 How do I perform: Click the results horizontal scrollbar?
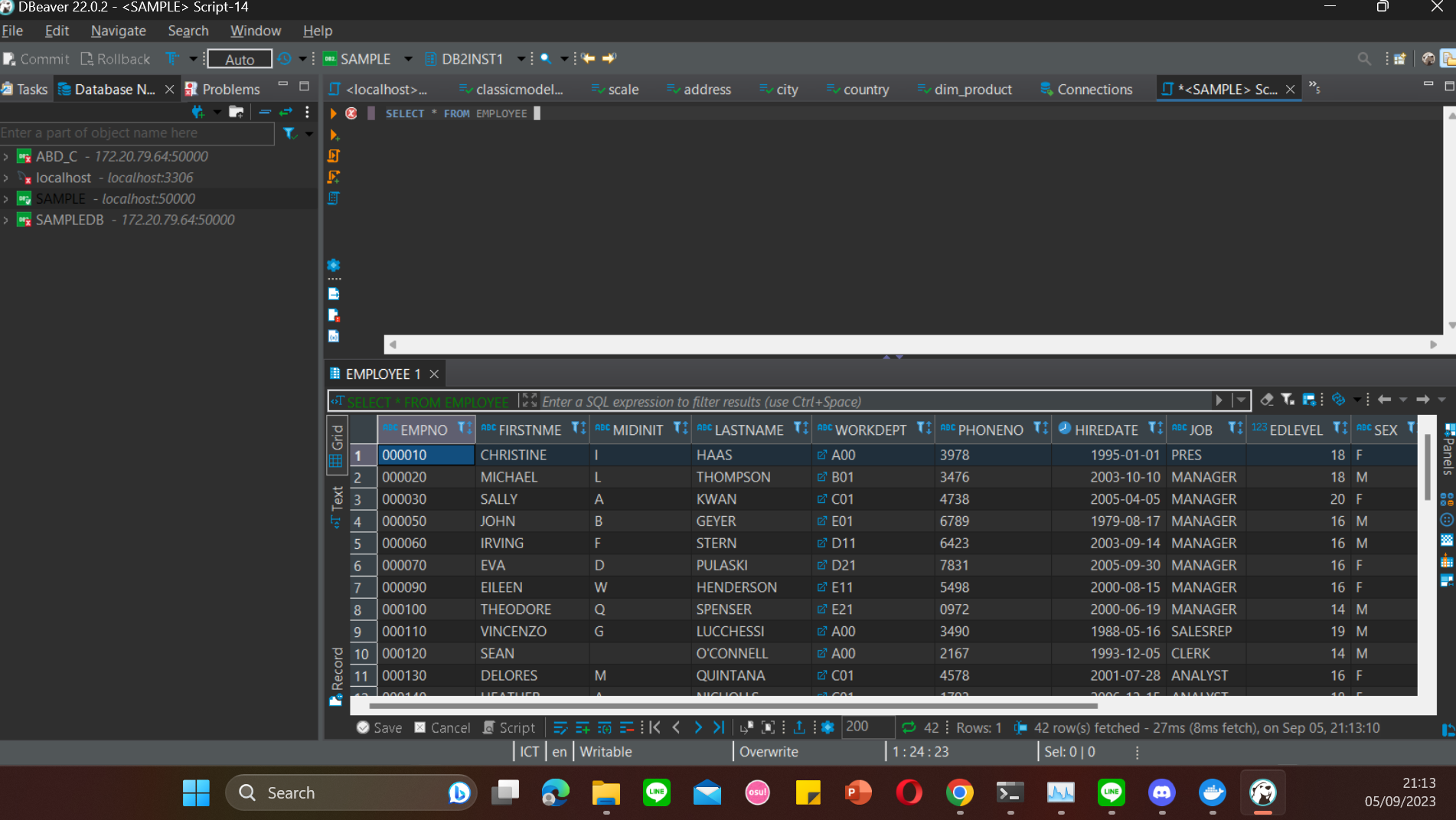733,705
